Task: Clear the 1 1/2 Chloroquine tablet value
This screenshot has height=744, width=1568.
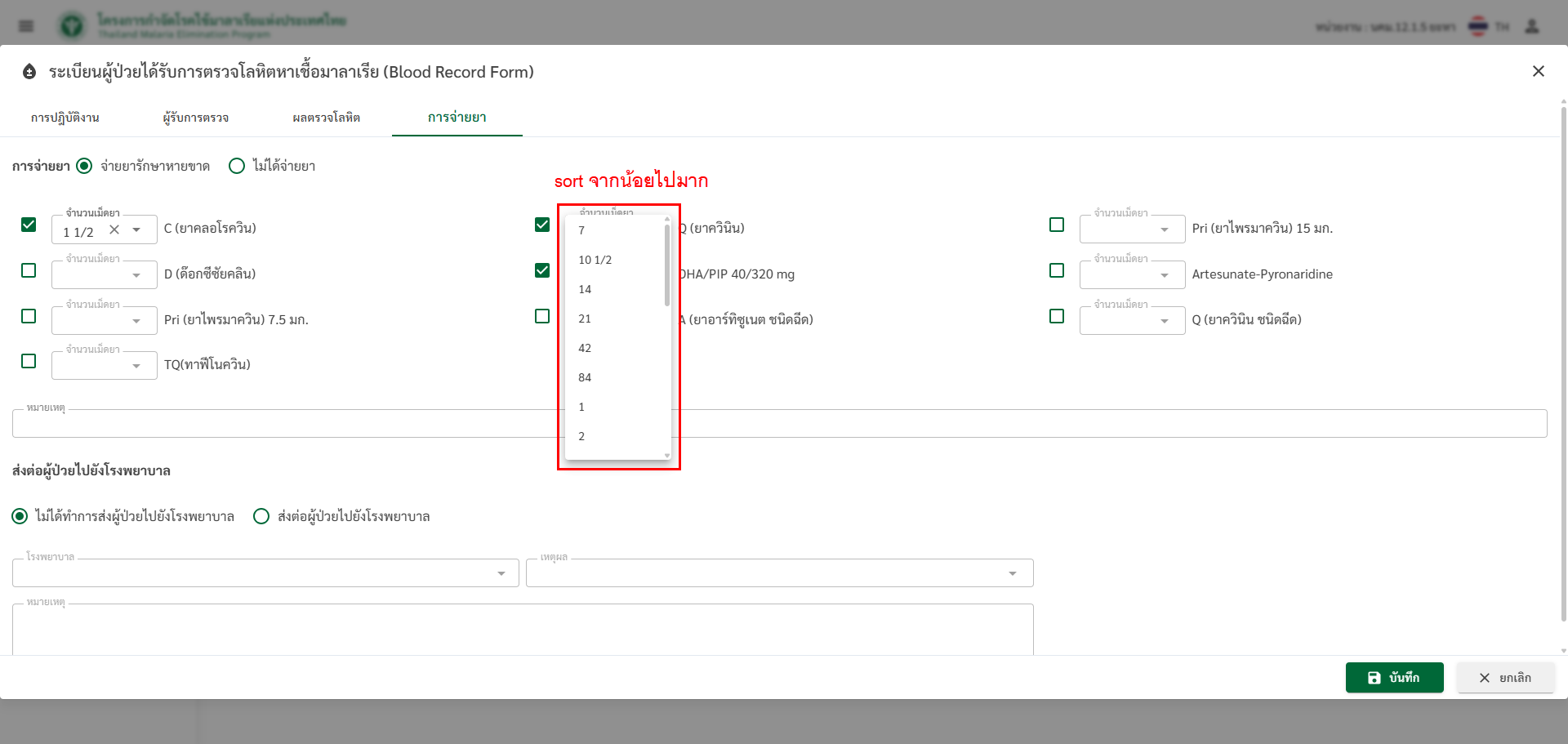Action: pyautogui.click(x=114, y=230)
